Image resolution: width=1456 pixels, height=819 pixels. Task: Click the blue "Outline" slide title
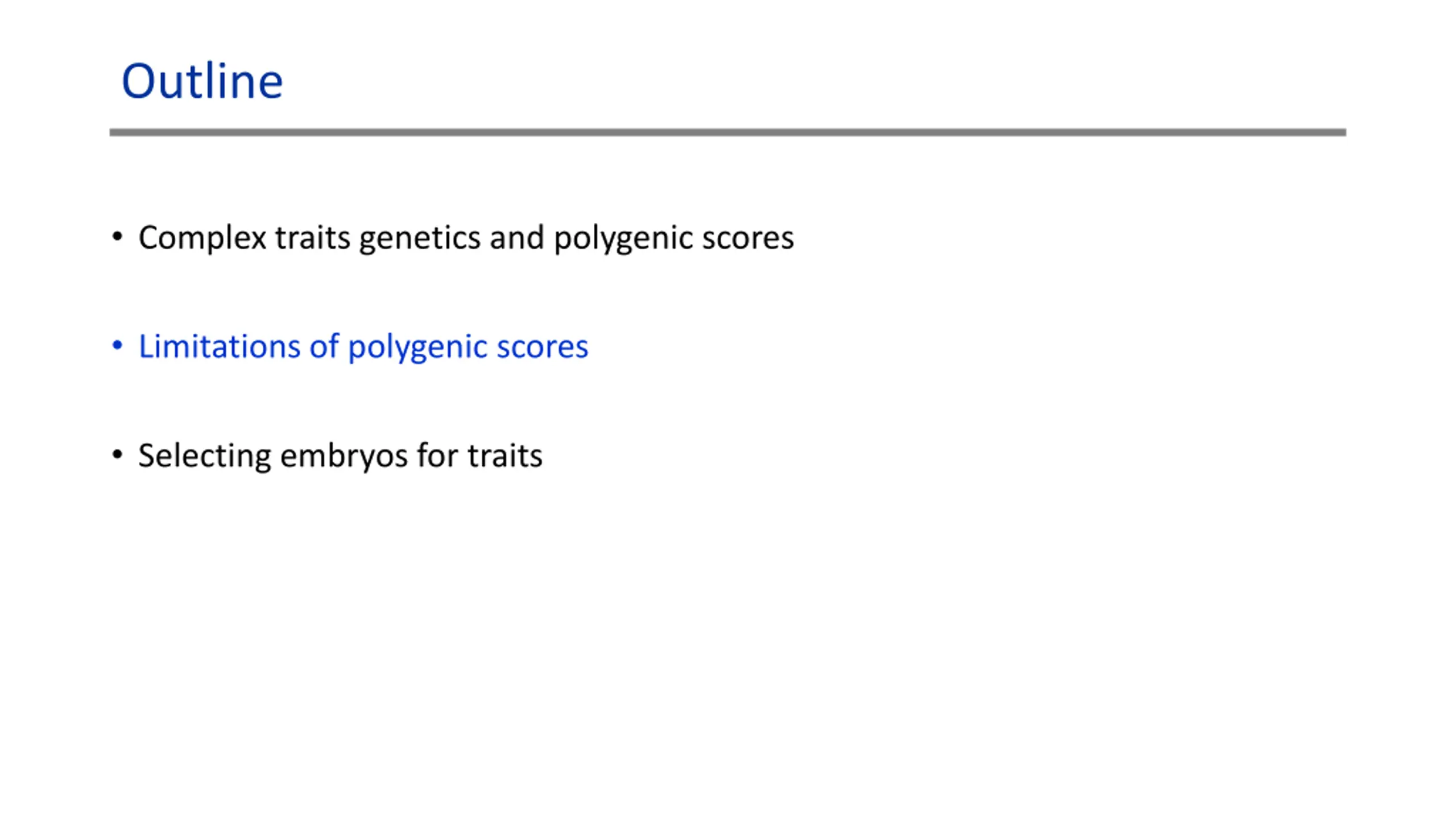(x=202, y=81)
